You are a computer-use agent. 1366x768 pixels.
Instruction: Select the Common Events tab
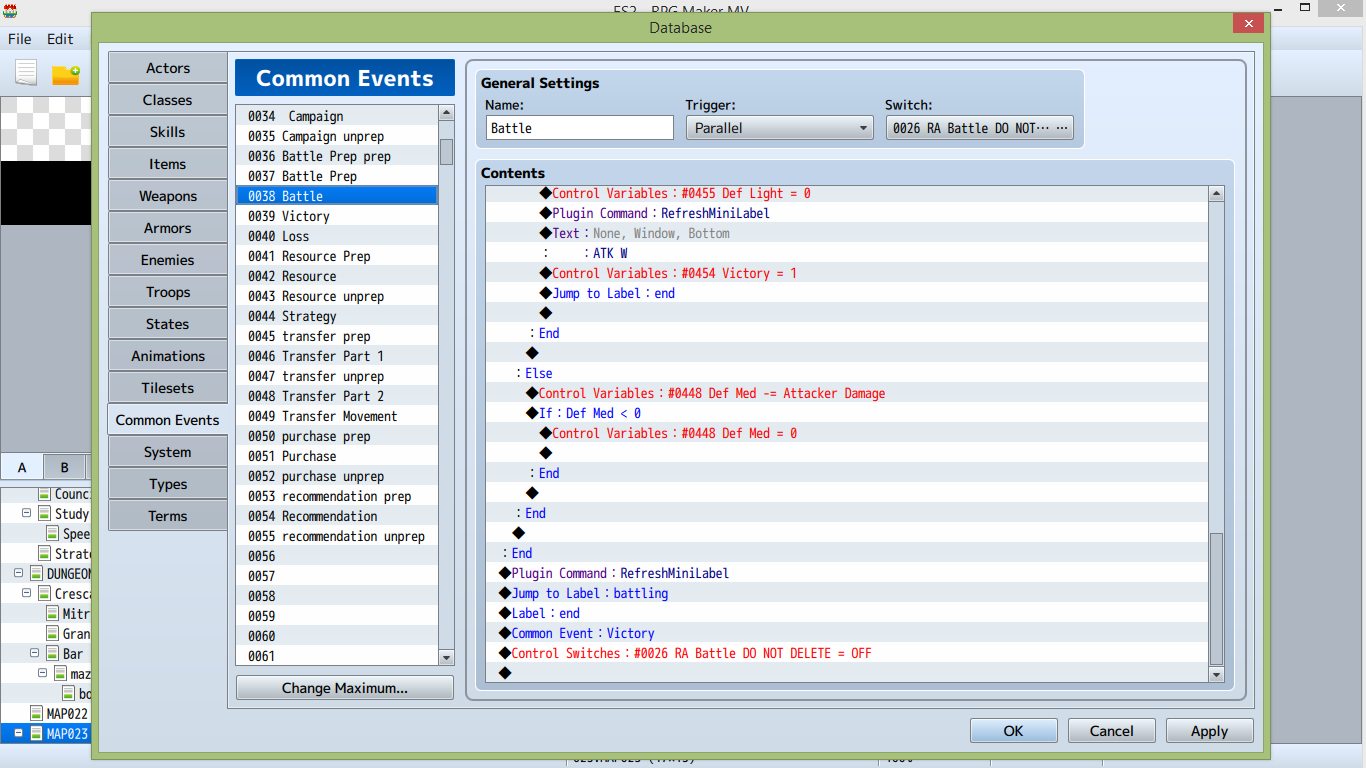click(168, 420)
